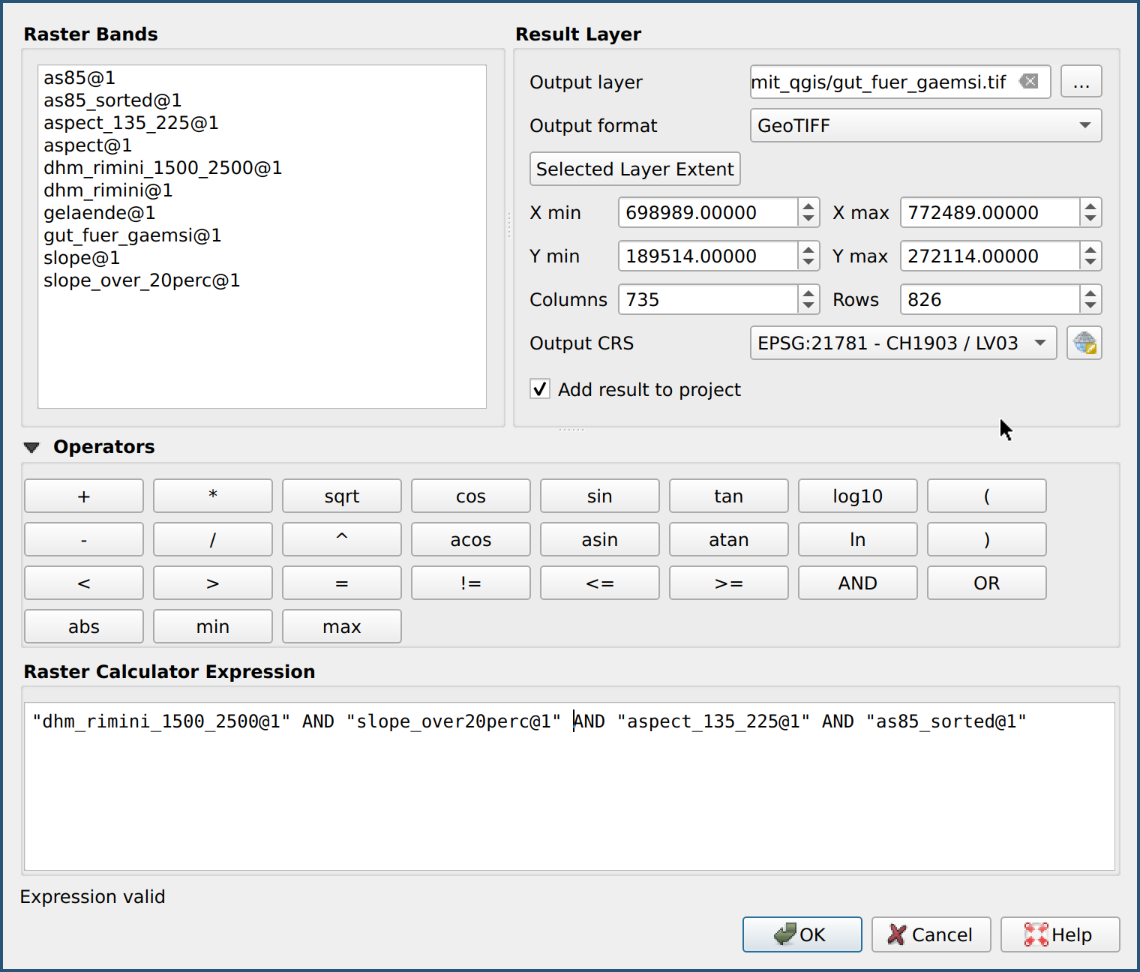Insert the sqrt operator

[341, 496]
